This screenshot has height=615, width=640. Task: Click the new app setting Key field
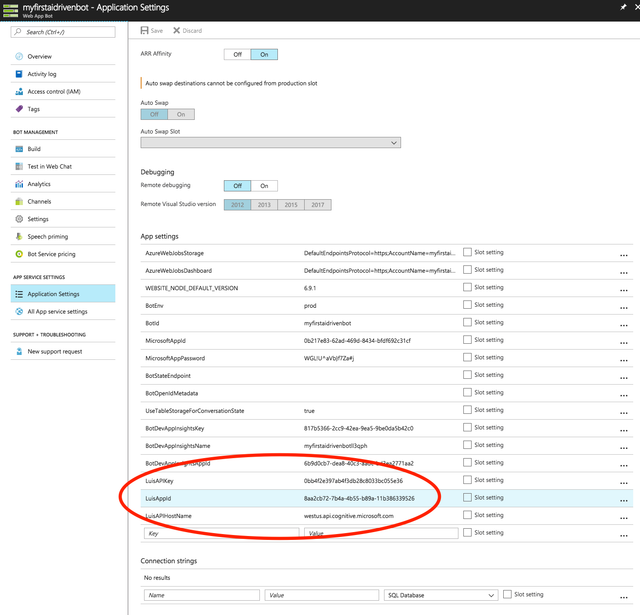pyautogui.click(x=221, y=533)
